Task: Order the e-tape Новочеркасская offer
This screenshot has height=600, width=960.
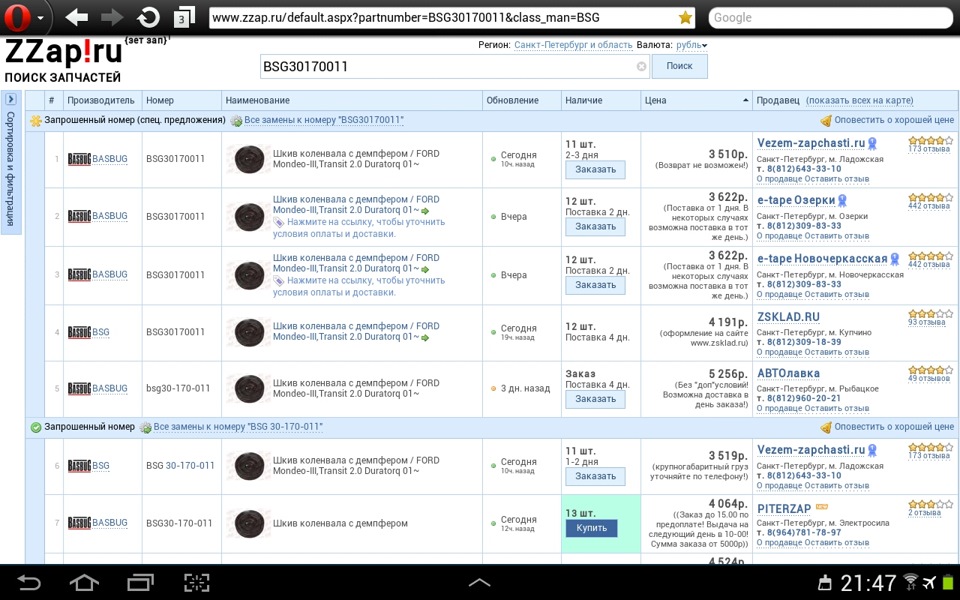Action: 595,285
